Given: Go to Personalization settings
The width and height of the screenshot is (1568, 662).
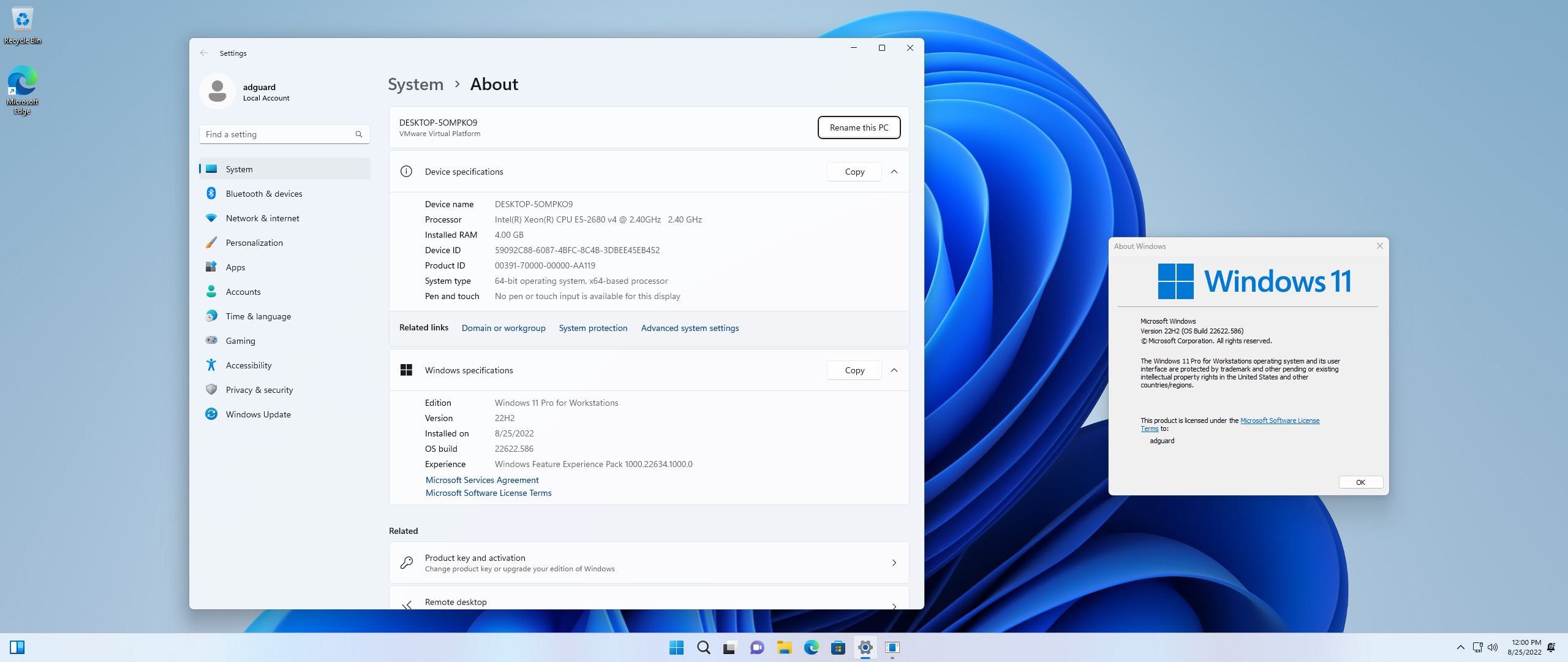Looking at the screenshot, I should (x=254, y=243).
